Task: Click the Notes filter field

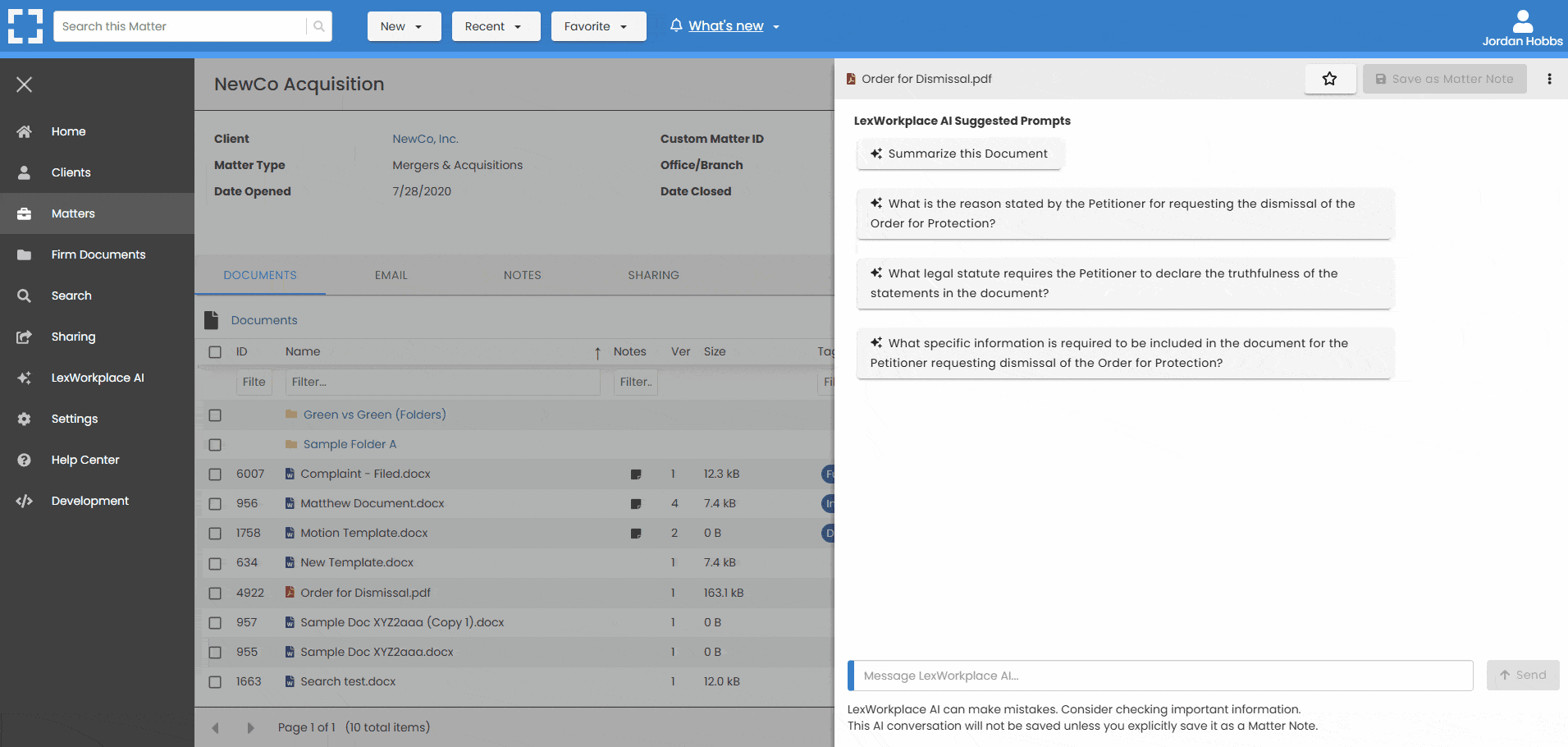Action: 636,382
